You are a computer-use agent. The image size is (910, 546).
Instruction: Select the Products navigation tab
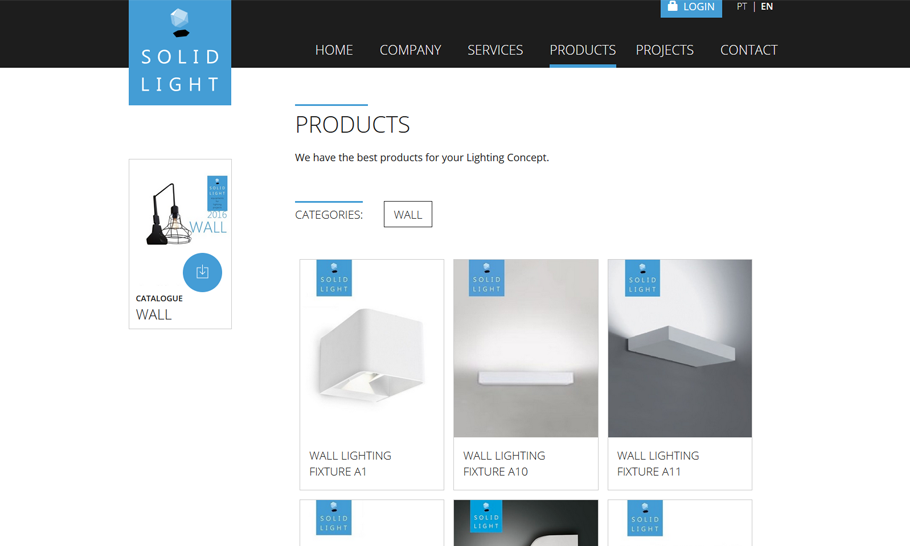tap(583, 50)
